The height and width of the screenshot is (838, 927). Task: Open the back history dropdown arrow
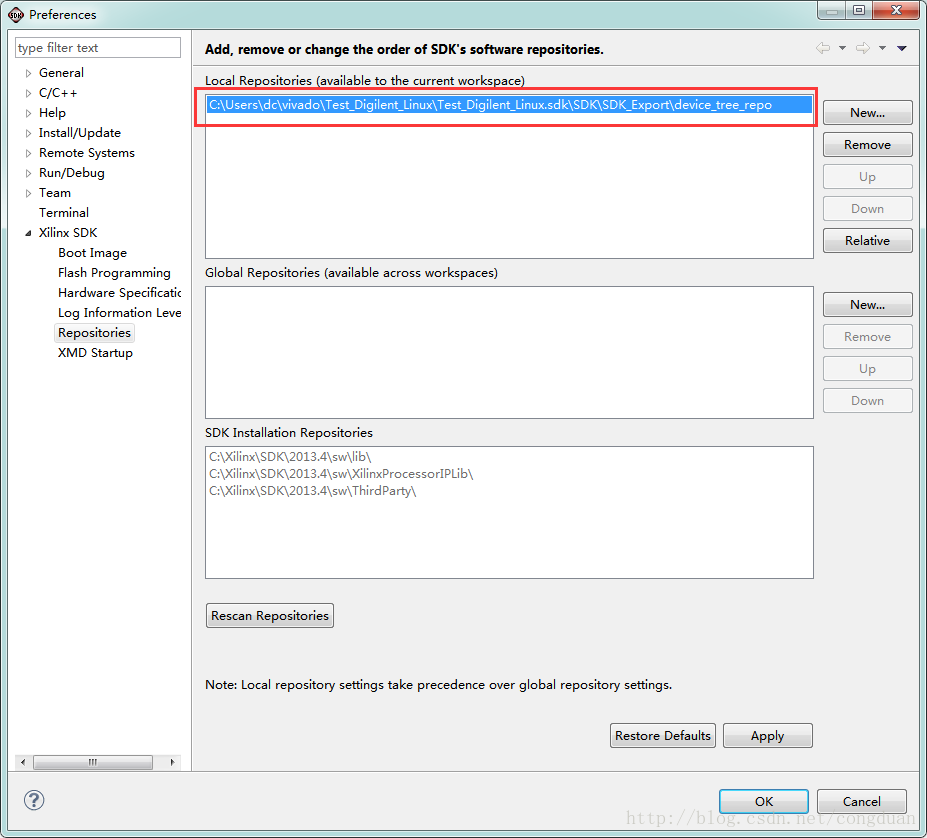842,48
